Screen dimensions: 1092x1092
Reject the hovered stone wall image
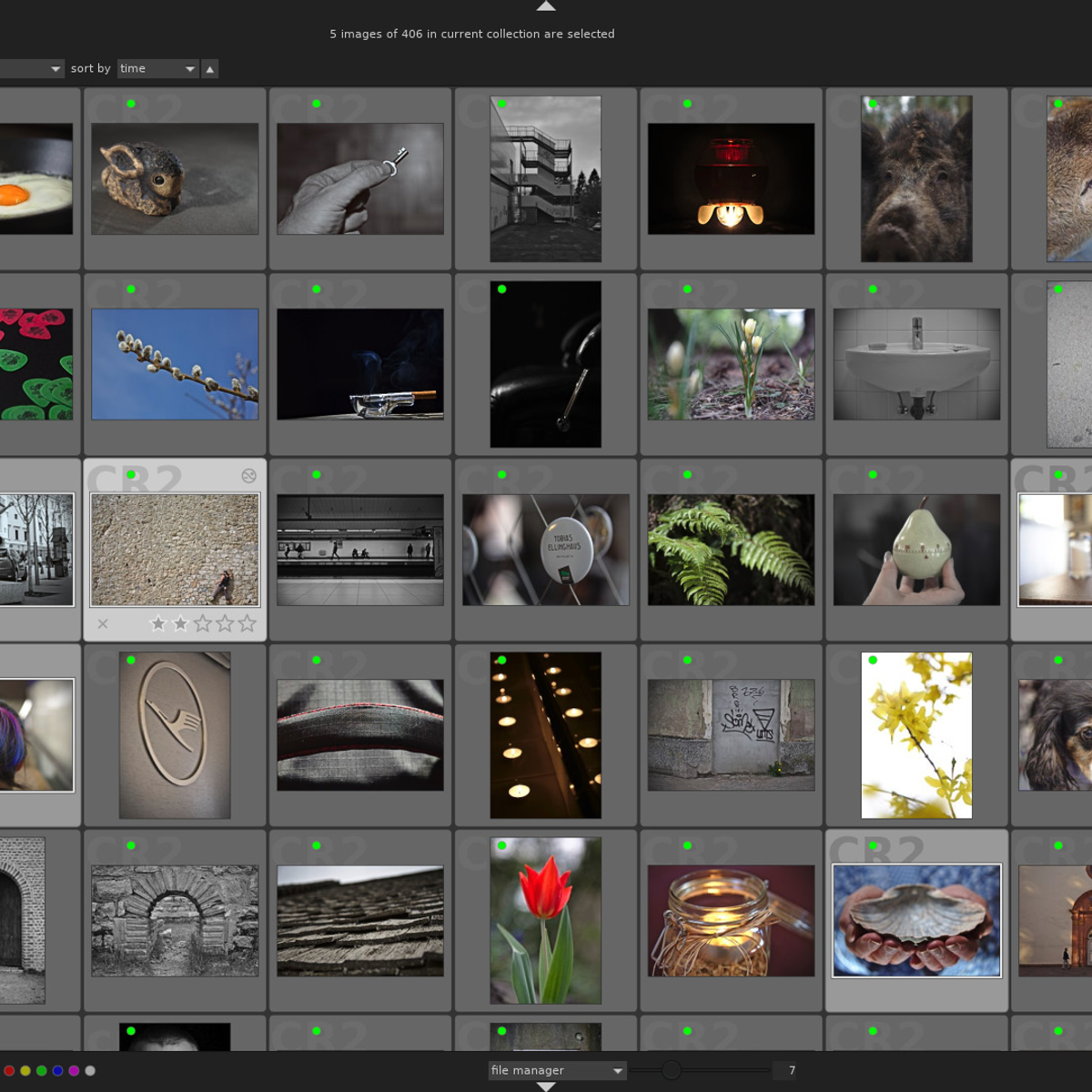103,624
